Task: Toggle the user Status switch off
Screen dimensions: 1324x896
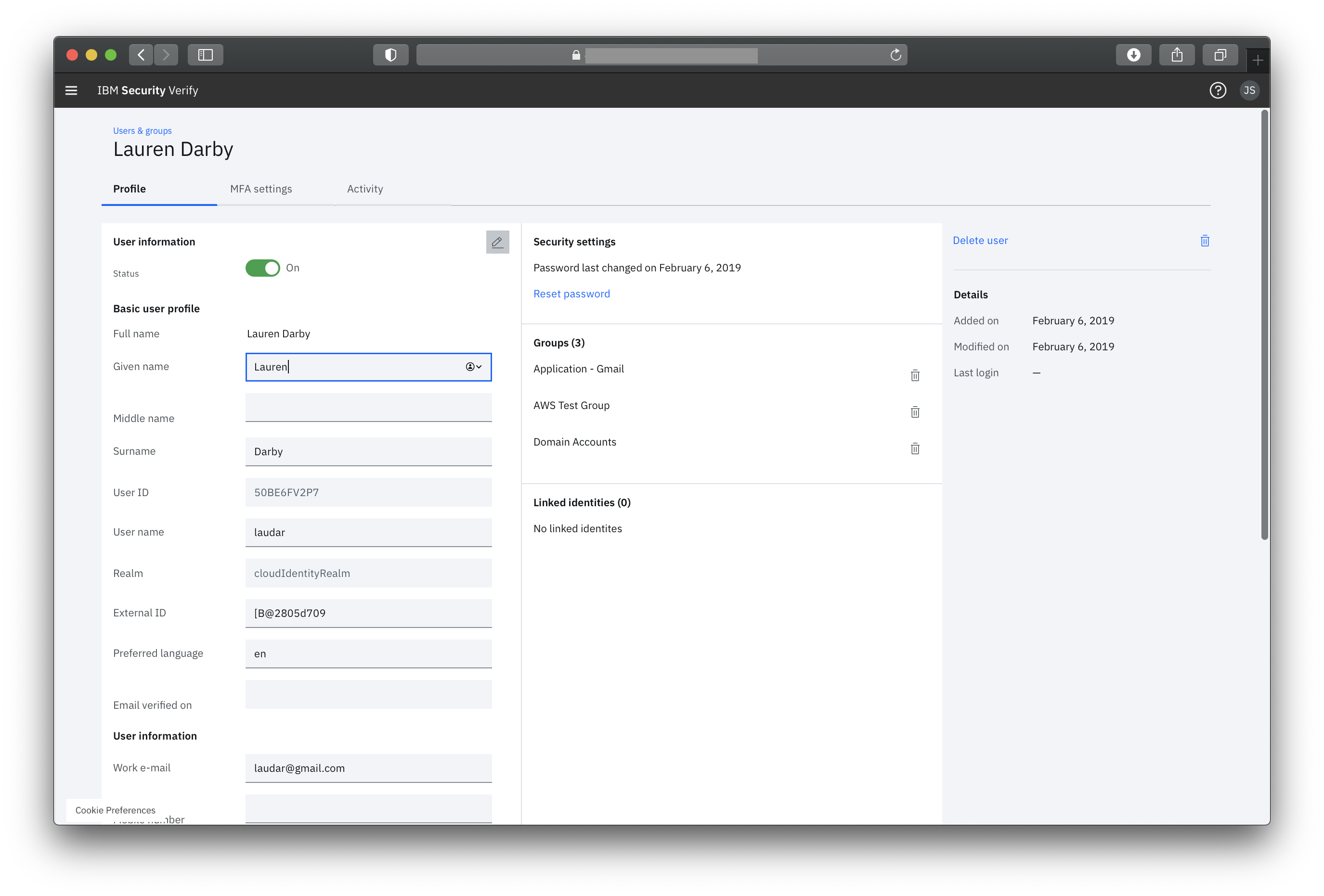Action: 263,268
